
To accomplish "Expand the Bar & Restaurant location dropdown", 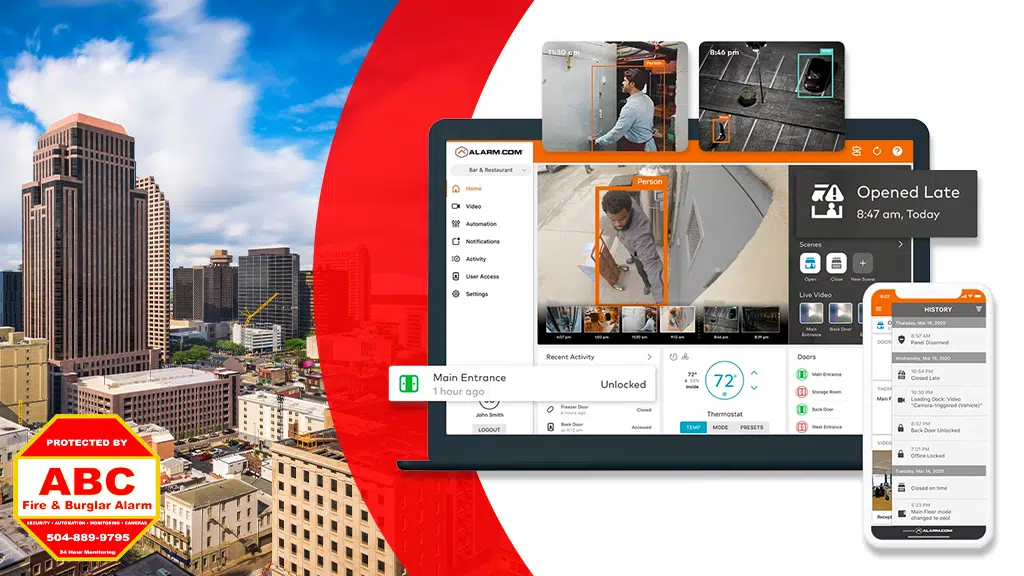I will [x=491, y=170].
